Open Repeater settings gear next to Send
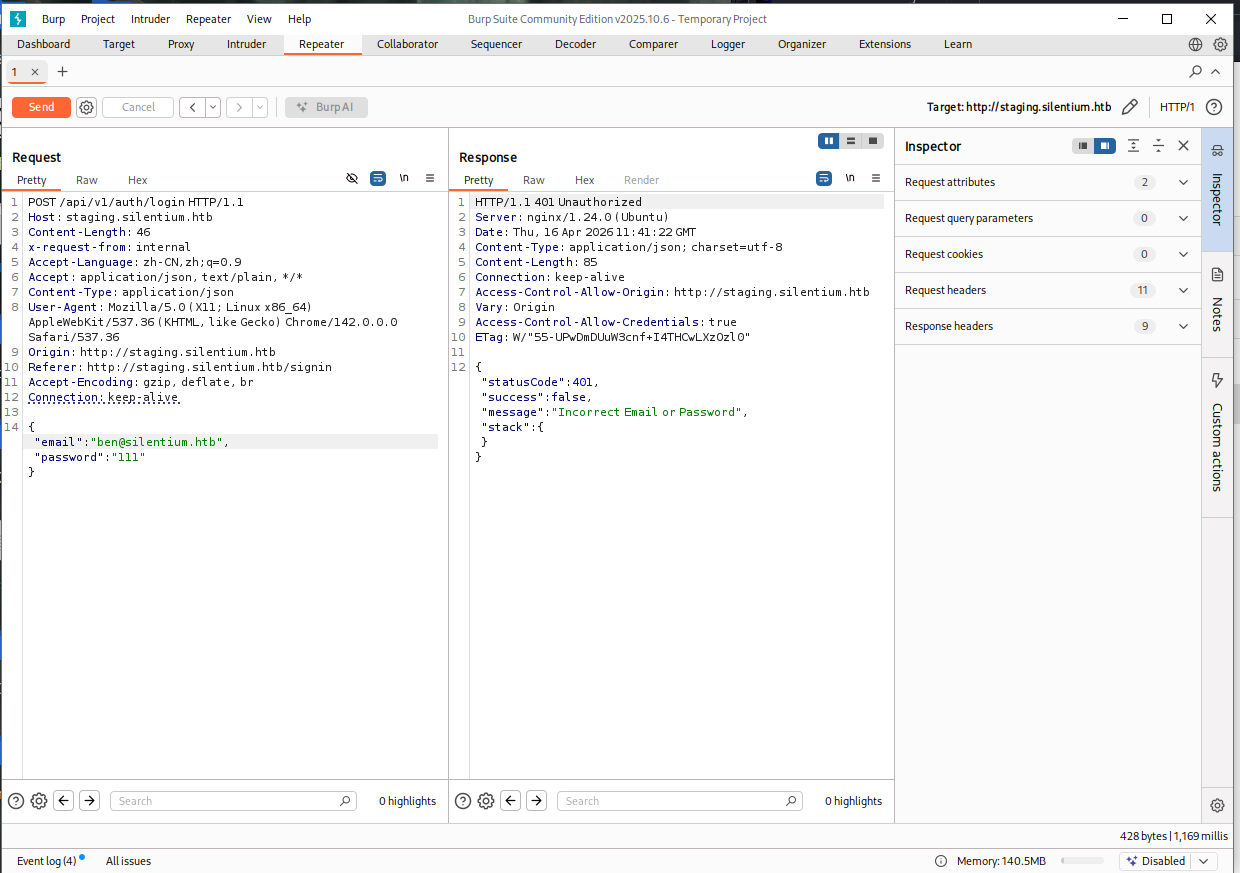 click(x=87, y=107)
